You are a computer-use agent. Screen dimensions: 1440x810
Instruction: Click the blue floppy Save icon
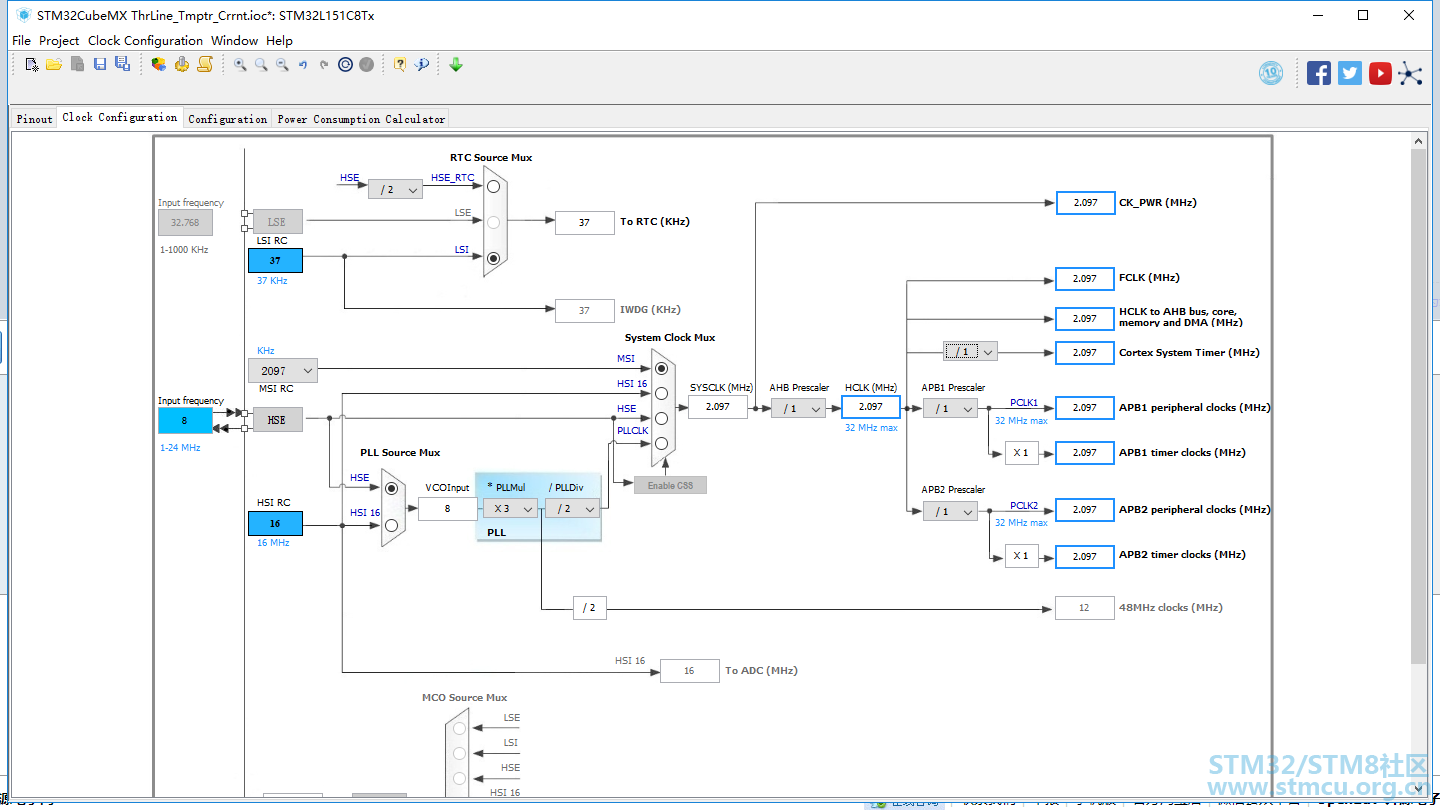pos(100,65)
